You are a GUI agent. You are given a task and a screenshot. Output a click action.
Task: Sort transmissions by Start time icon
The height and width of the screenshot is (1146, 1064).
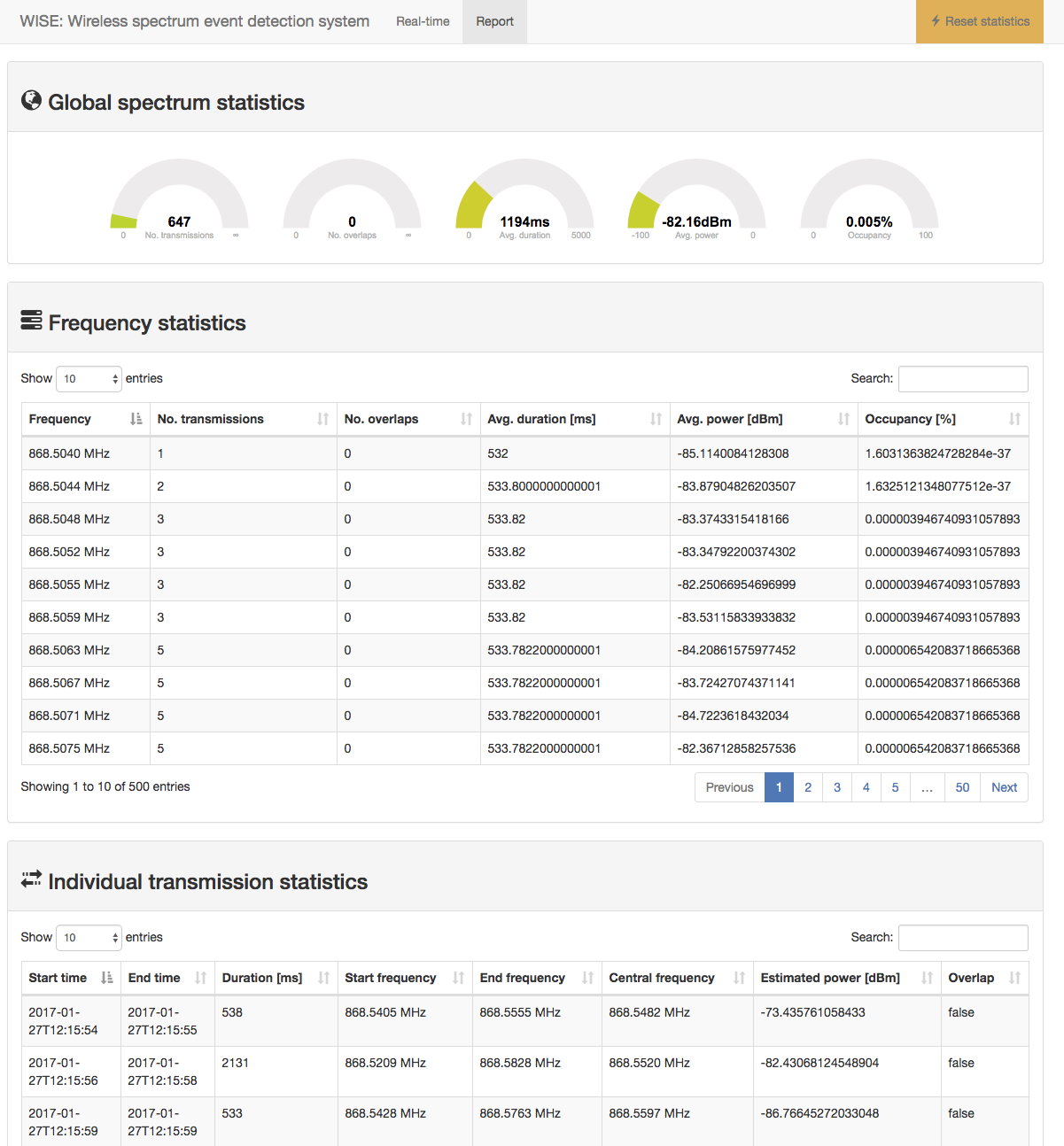coord(106,978)
